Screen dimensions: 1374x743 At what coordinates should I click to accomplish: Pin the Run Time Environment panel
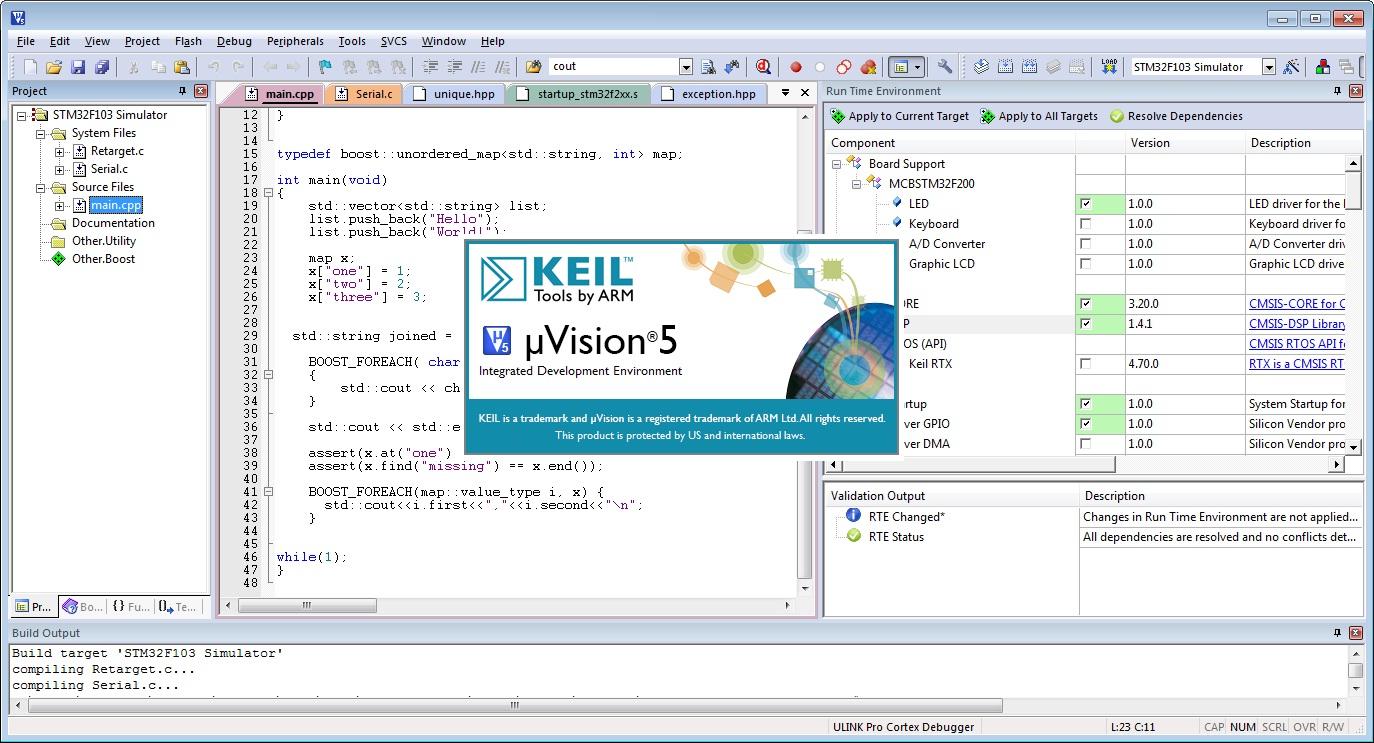tap(1338, 91)
